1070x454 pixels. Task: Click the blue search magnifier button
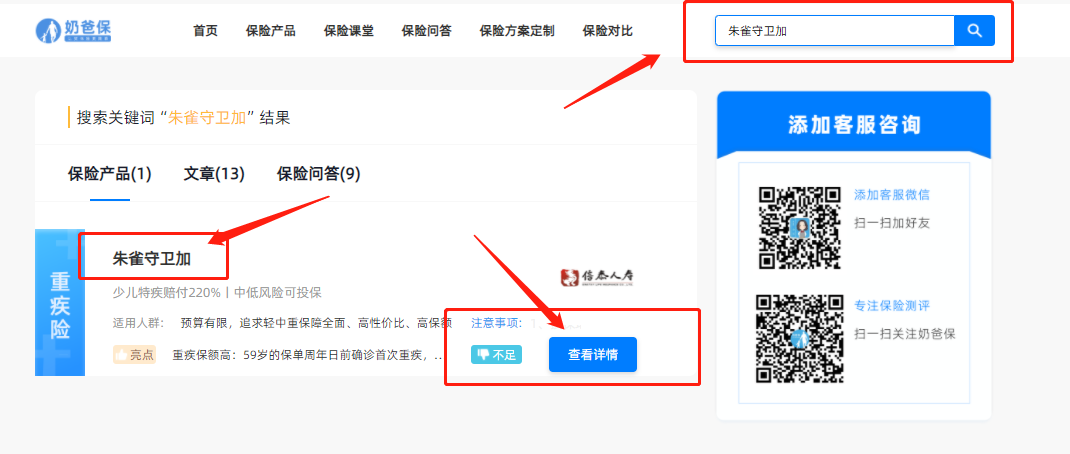(974, 31)
